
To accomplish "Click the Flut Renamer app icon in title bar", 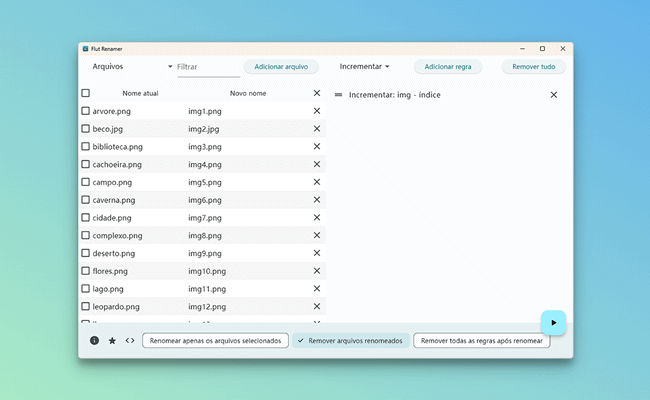I will 85,49.
